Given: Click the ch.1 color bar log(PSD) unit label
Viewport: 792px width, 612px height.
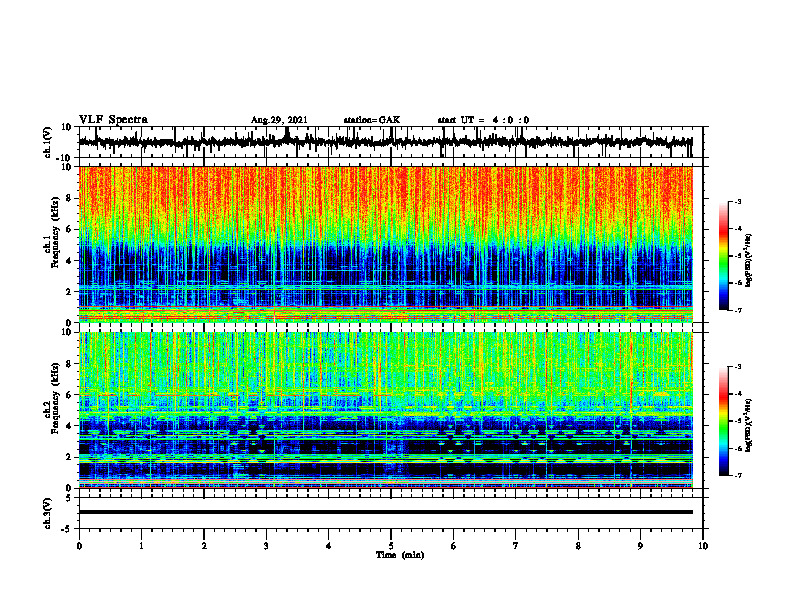Looking at the screenshot, I should pyautogui.click(x=749, y=261).
